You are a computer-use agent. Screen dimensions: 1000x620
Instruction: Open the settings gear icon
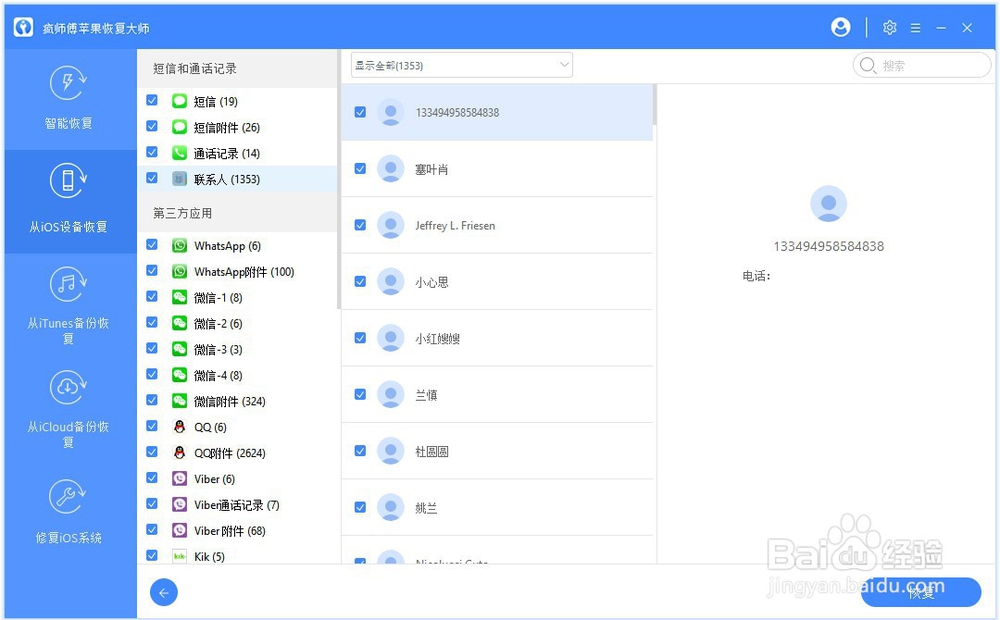[x=890, y=28]
